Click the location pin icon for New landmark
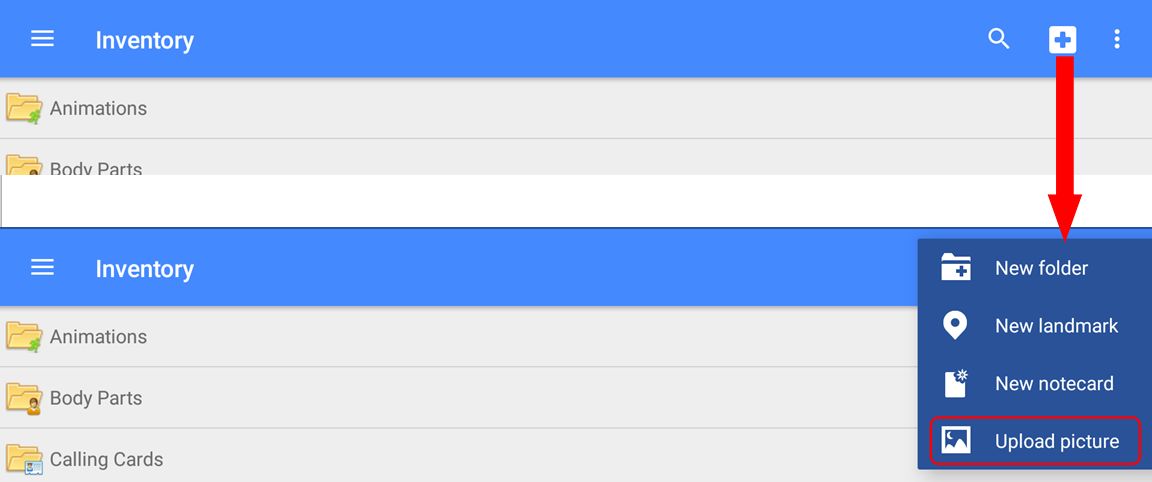Viewport: 1152px width, 482px height. [956, 325]
